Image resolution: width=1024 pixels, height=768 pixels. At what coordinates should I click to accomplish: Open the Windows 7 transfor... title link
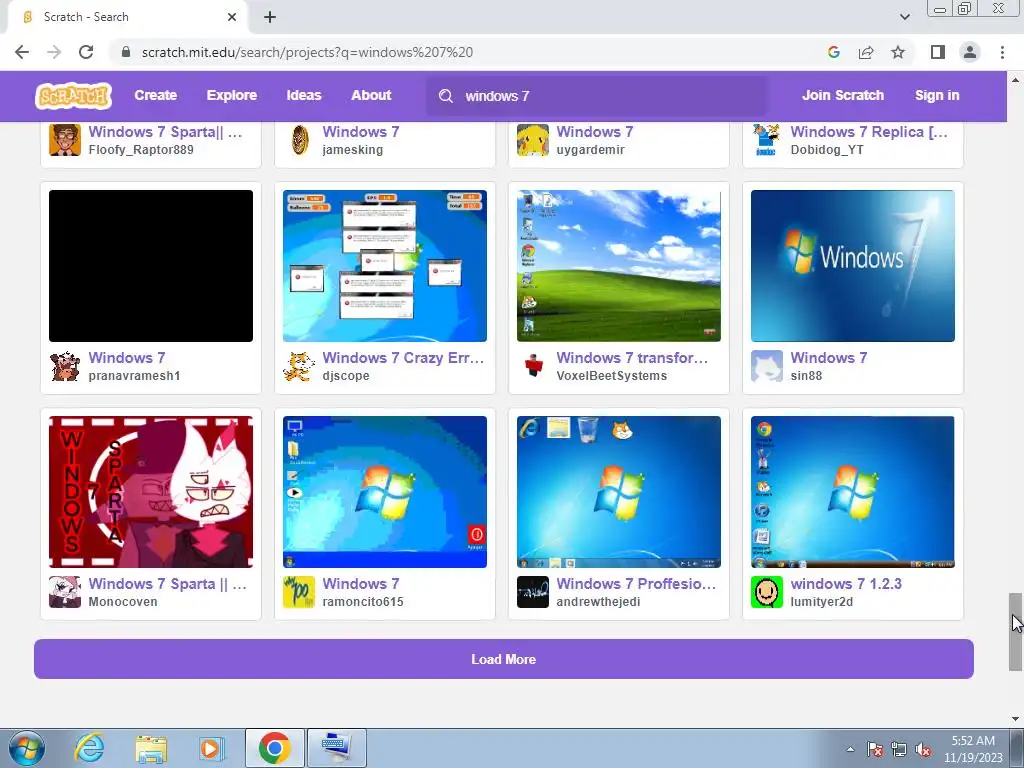(x=632, y=358)
